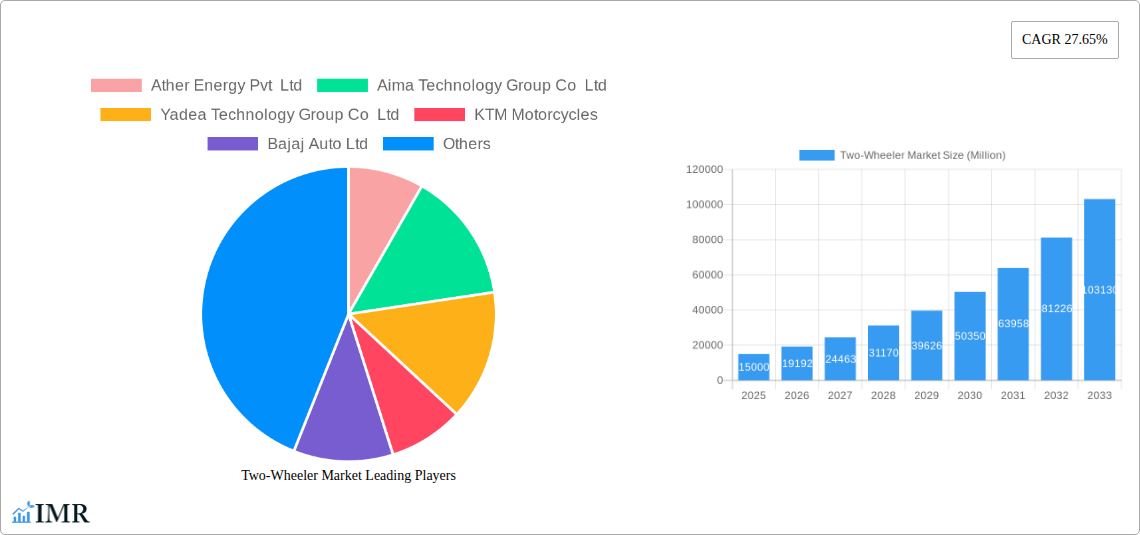Click the KTM Motorcycles legend color box

coord(439,115)
